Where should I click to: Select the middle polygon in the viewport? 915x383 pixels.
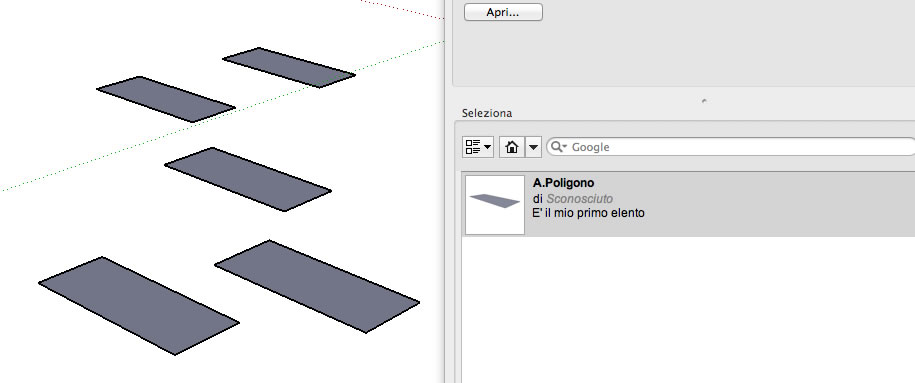(248, 179)
